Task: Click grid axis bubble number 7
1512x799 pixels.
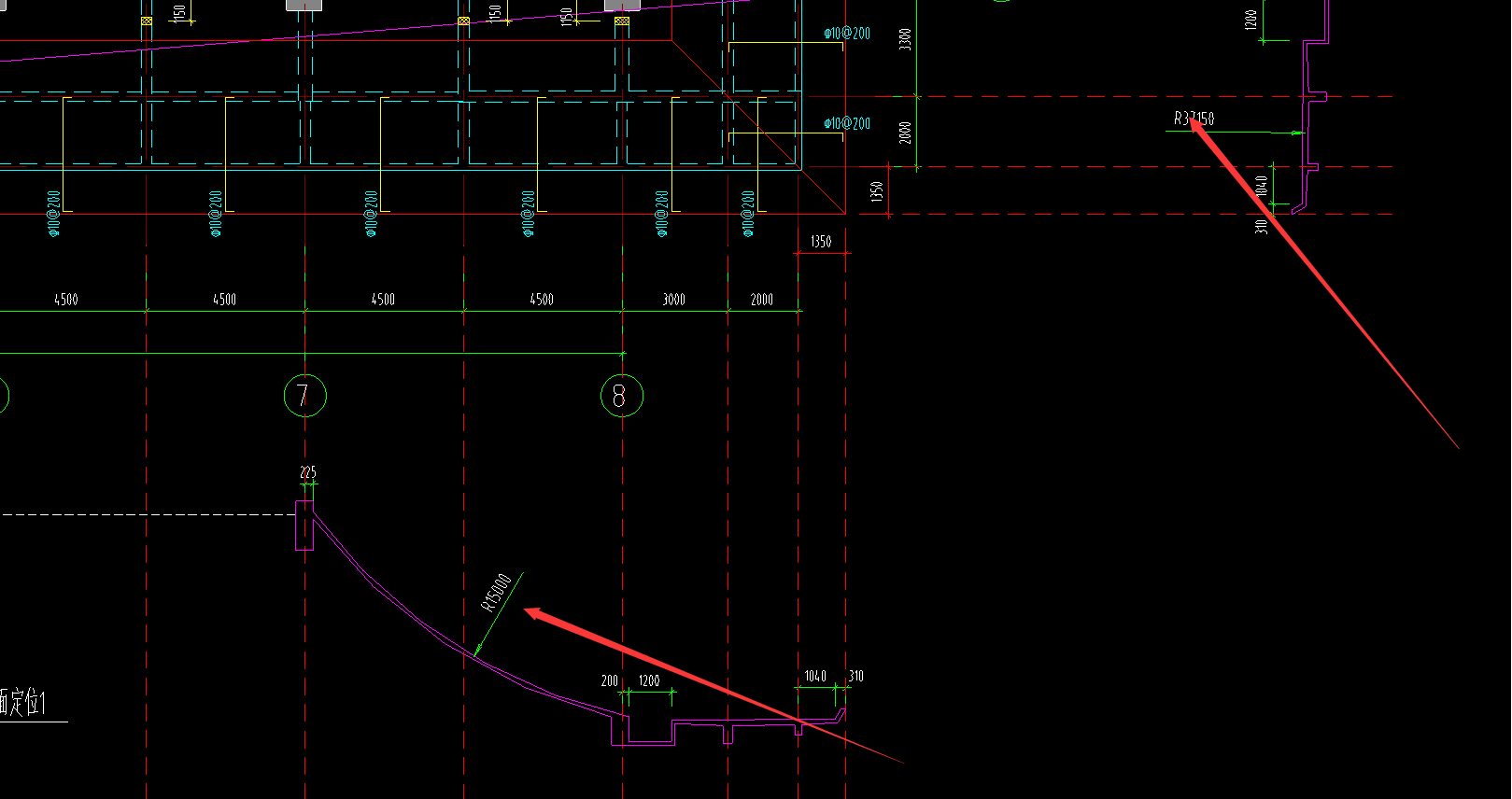Action: (304, 396)
